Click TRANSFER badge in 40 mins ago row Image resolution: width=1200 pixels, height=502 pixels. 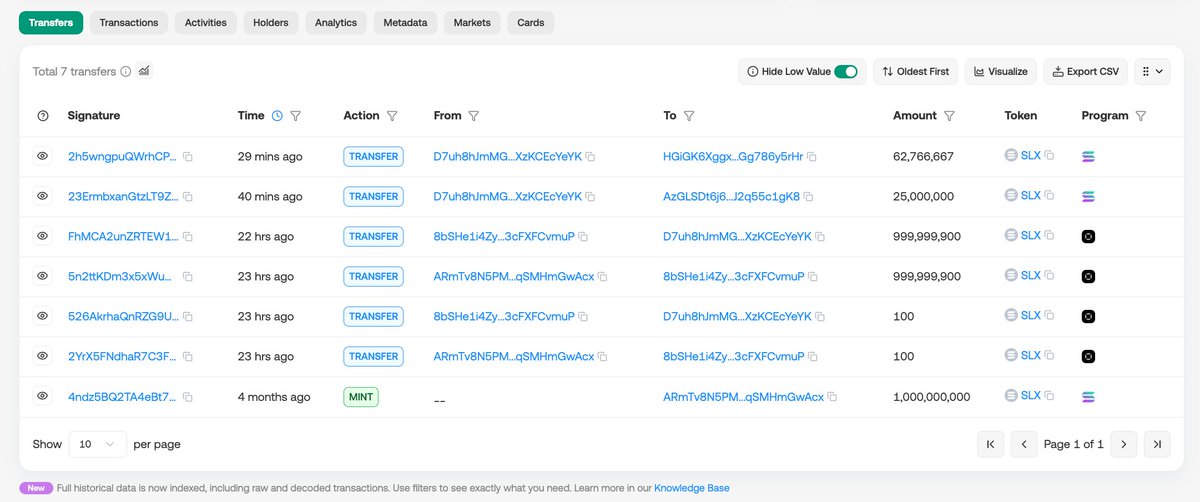pyautogui.click(x=373, y=197)
